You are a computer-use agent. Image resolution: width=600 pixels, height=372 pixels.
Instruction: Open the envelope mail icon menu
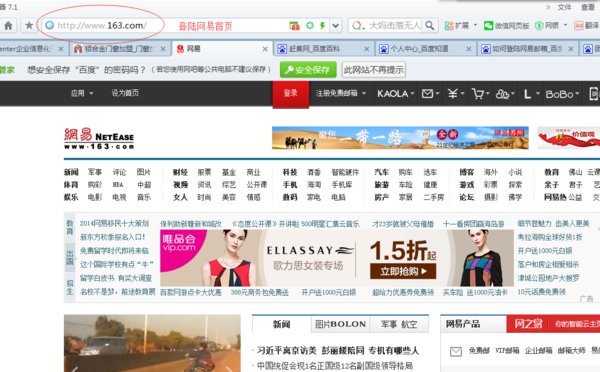tap(430, 94)
